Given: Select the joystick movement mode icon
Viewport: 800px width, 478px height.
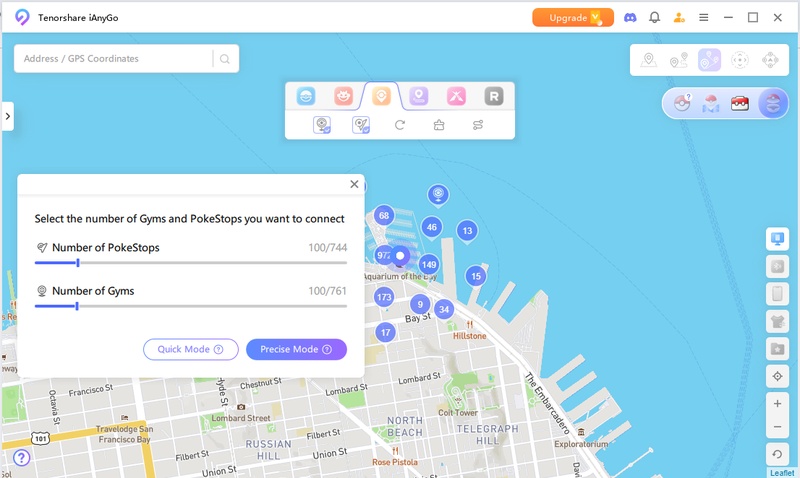Looking at the screenshot, I should pyautogui.click(x=739, y=60).
